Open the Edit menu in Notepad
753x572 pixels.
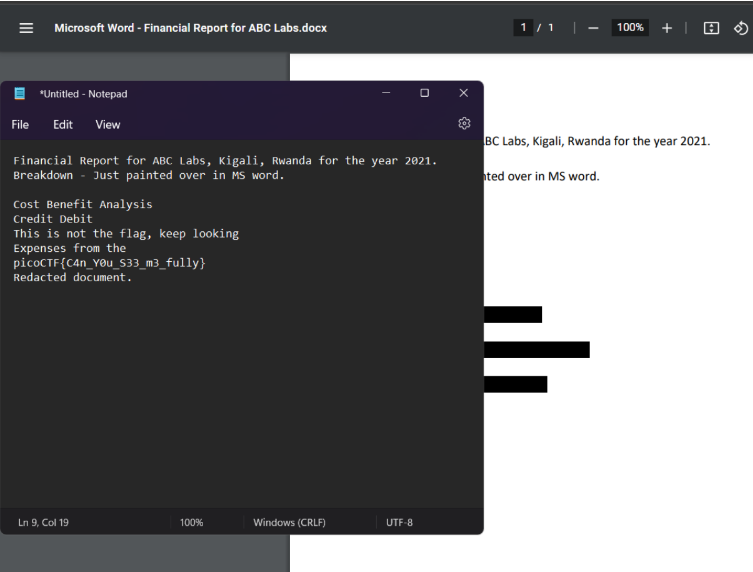(x=63, y=125)
